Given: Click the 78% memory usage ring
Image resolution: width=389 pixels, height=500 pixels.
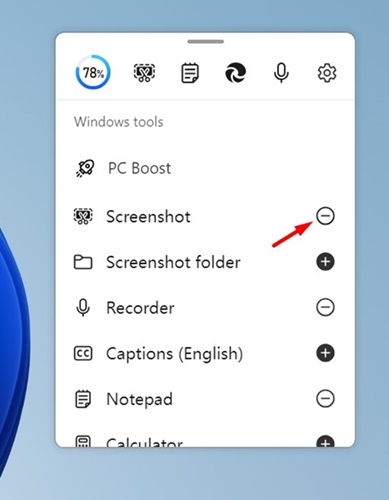Looking at the screenshot, I should point(93,72).
